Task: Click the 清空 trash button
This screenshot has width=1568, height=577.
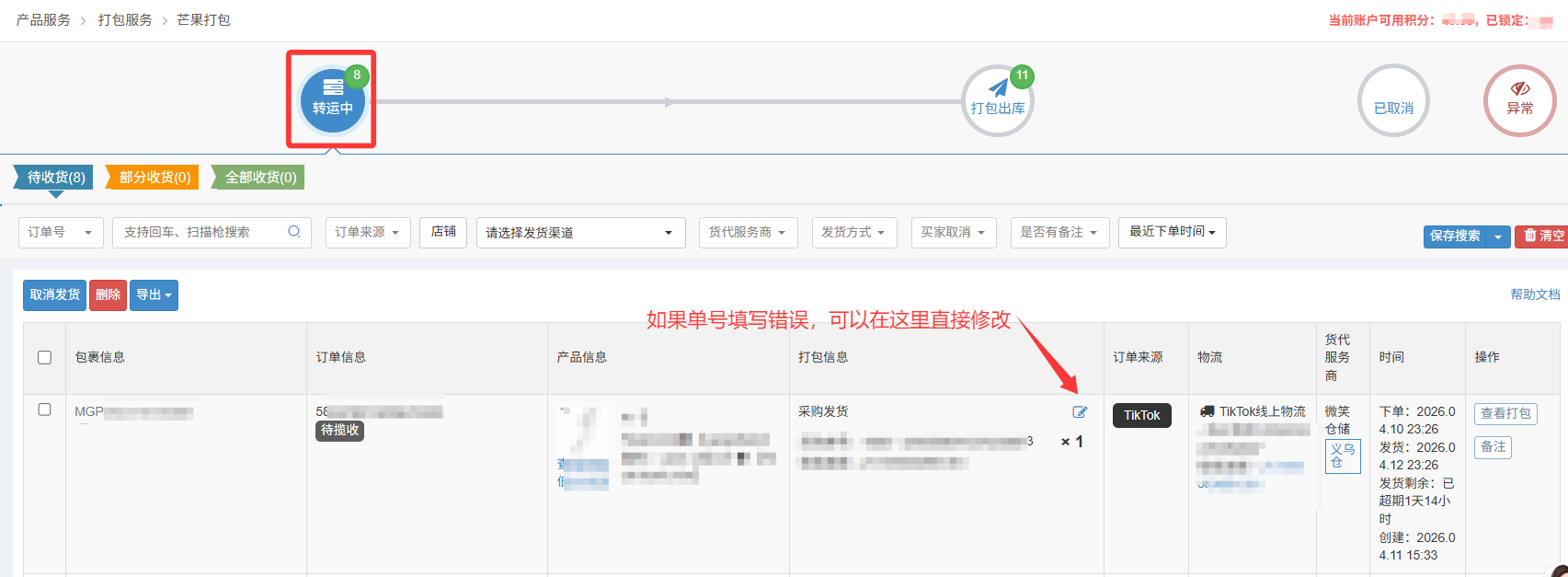Action: pos(1542,236)
